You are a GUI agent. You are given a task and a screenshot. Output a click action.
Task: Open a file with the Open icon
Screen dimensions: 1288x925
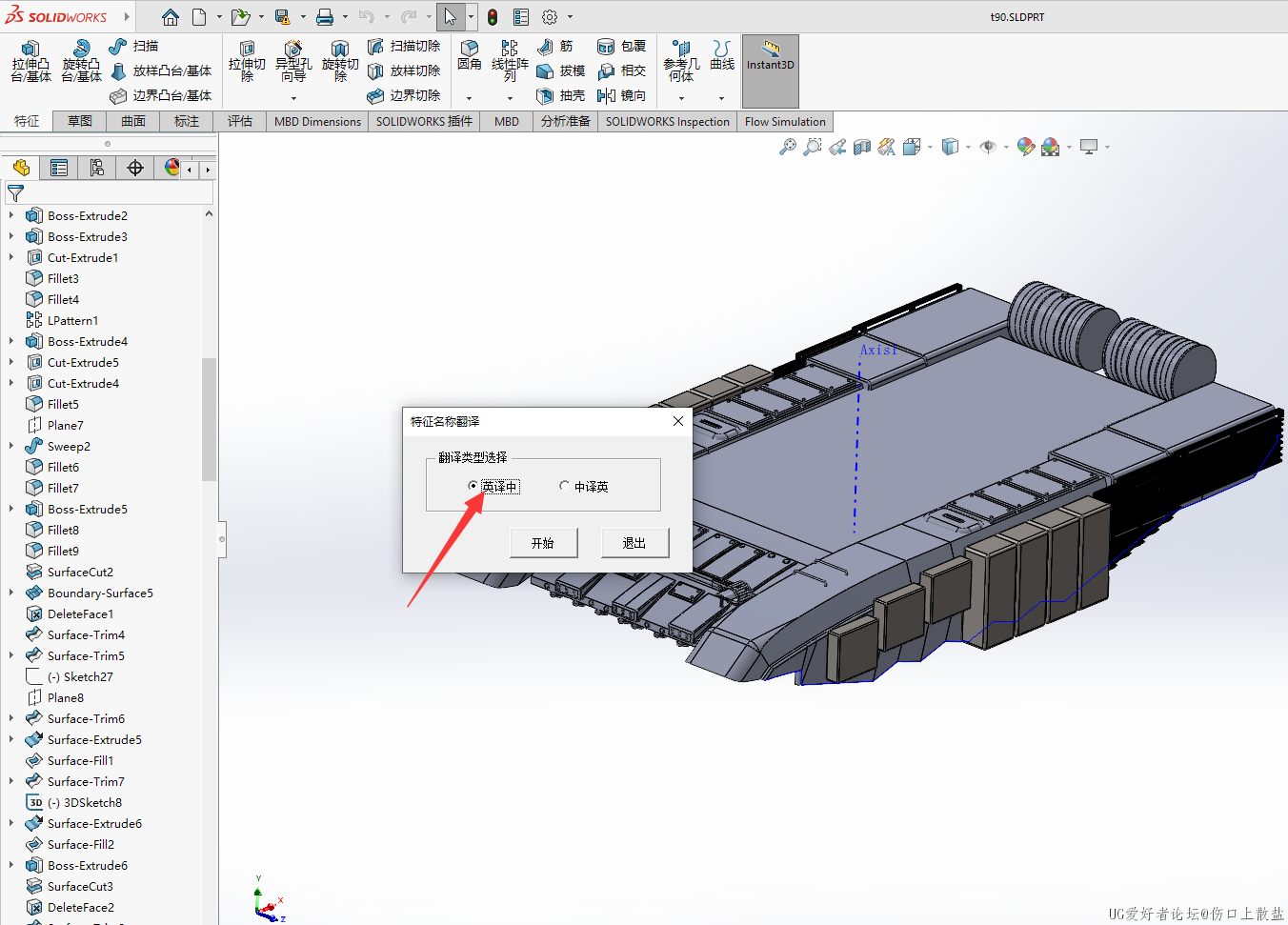(x=240, y=17)
